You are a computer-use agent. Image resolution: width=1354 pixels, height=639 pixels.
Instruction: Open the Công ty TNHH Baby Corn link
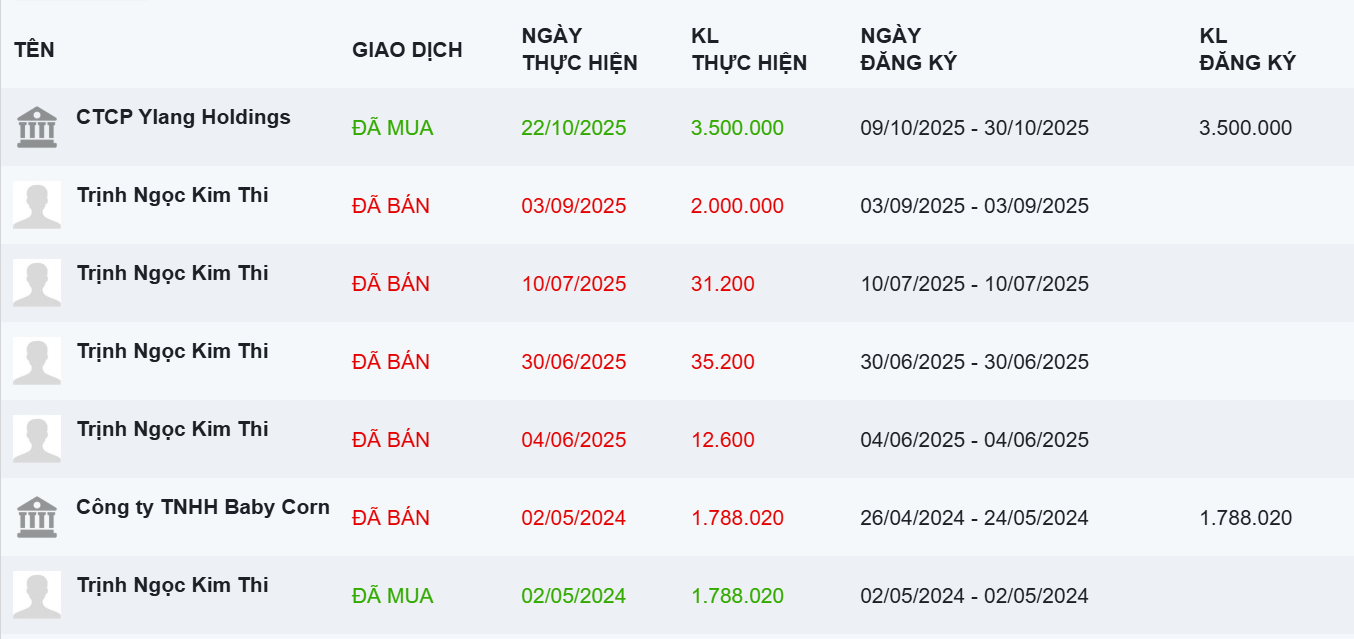pos(203,507)
